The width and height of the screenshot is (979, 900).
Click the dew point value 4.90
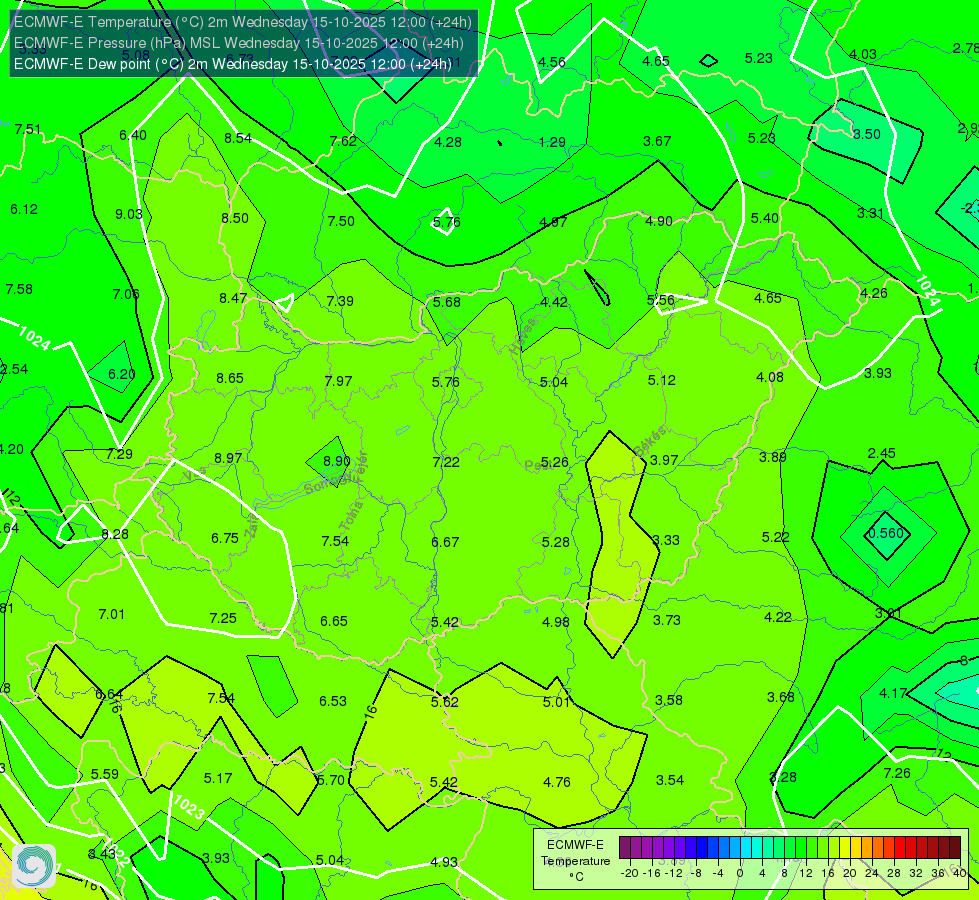click(659, 221)
